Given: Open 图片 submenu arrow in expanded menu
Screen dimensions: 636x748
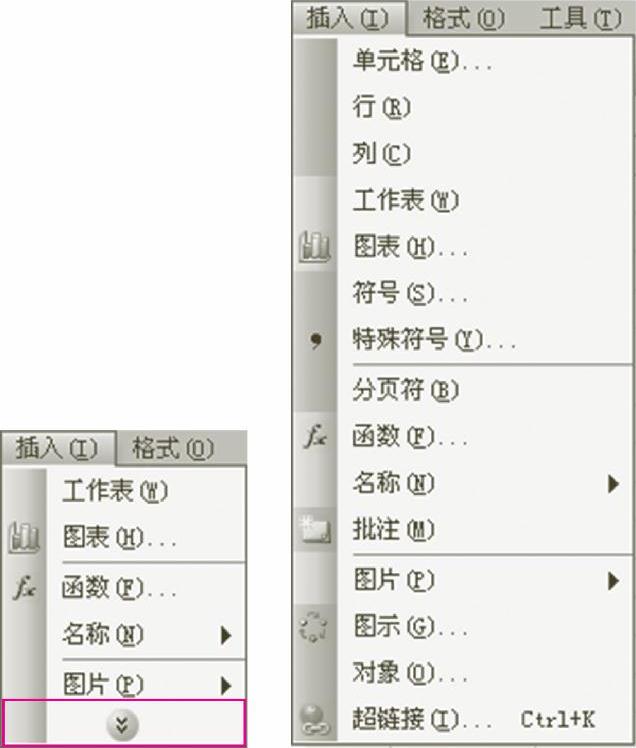Looking at the screenshot, I should [614, 581].
